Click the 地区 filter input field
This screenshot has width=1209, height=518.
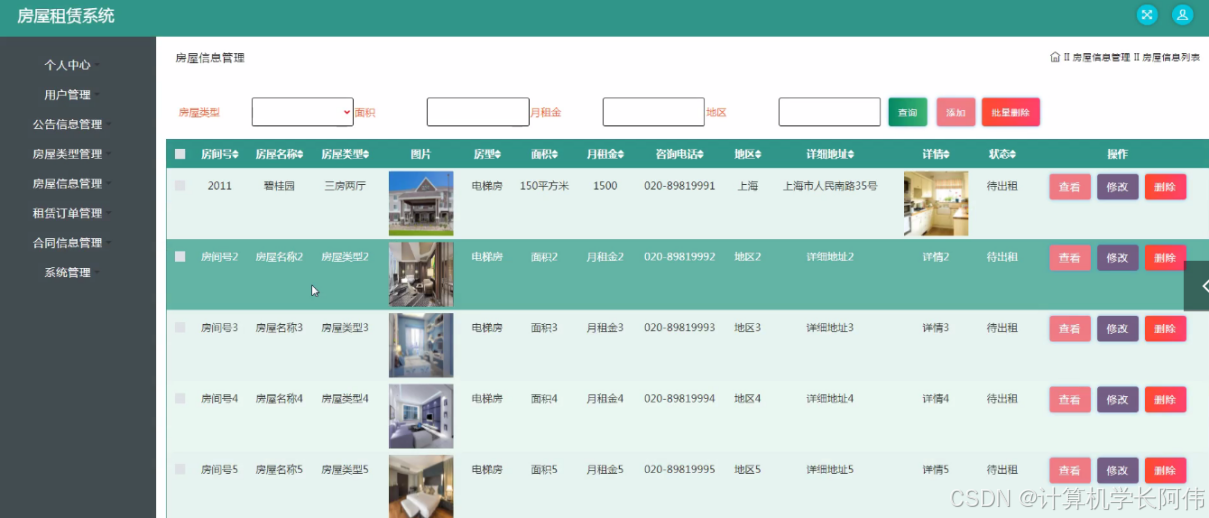tap(830, 112)
